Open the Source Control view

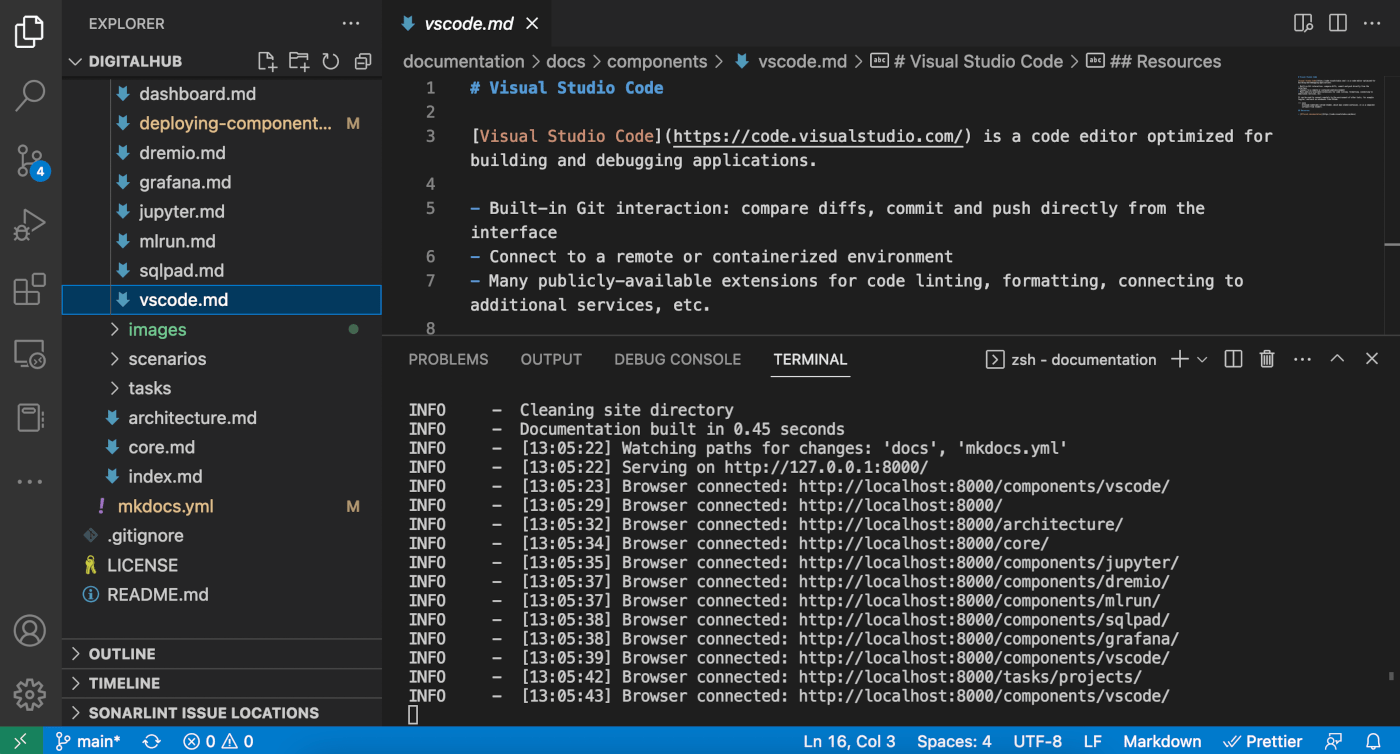(30, 161)
